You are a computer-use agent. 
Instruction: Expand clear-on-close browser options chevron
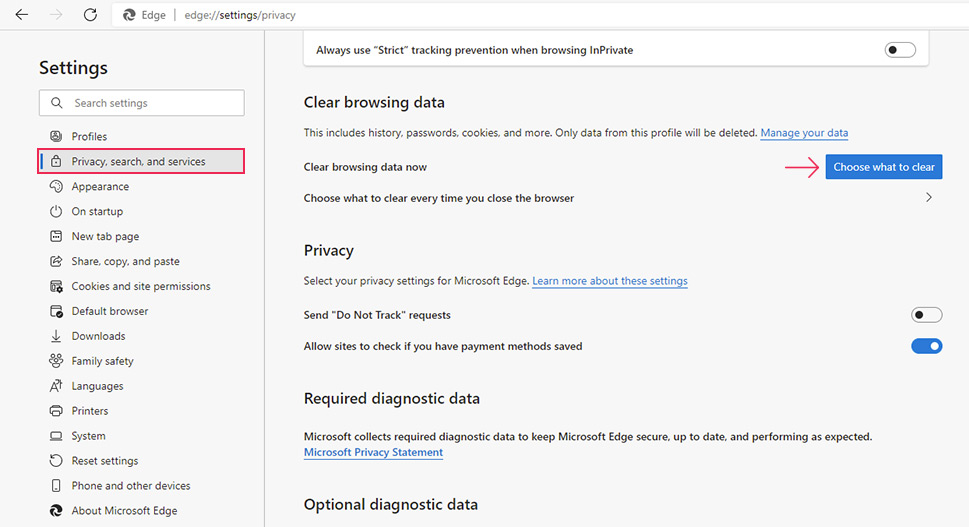click(929, 198)
